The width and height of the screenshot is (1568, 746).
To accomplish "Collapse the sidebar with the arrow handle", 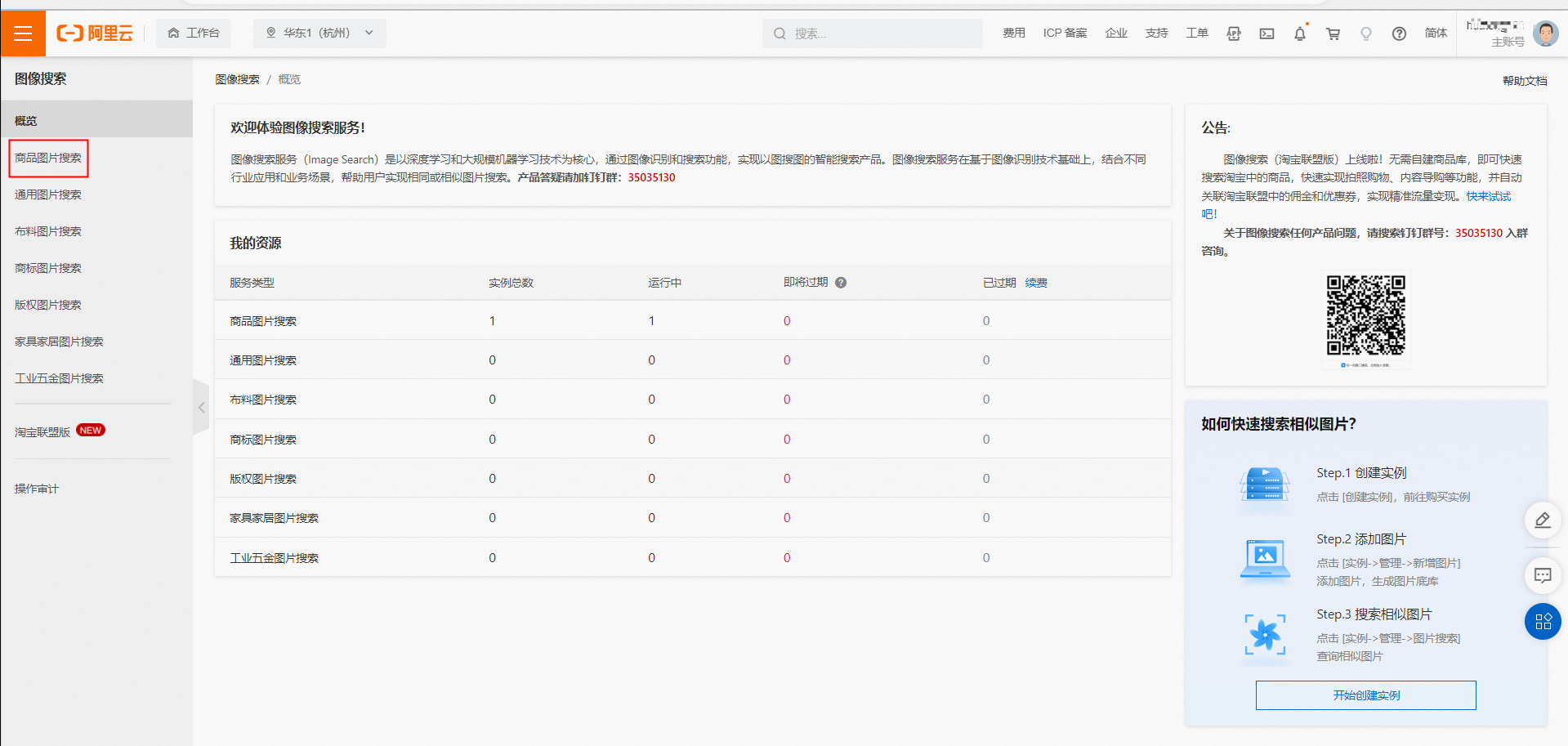I will [x=201, y=407].
